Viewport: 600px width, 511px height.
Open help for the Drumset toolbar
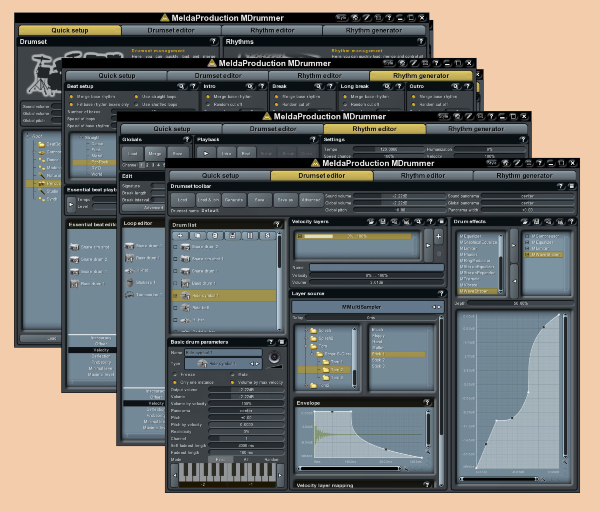(x=560, y=186)
